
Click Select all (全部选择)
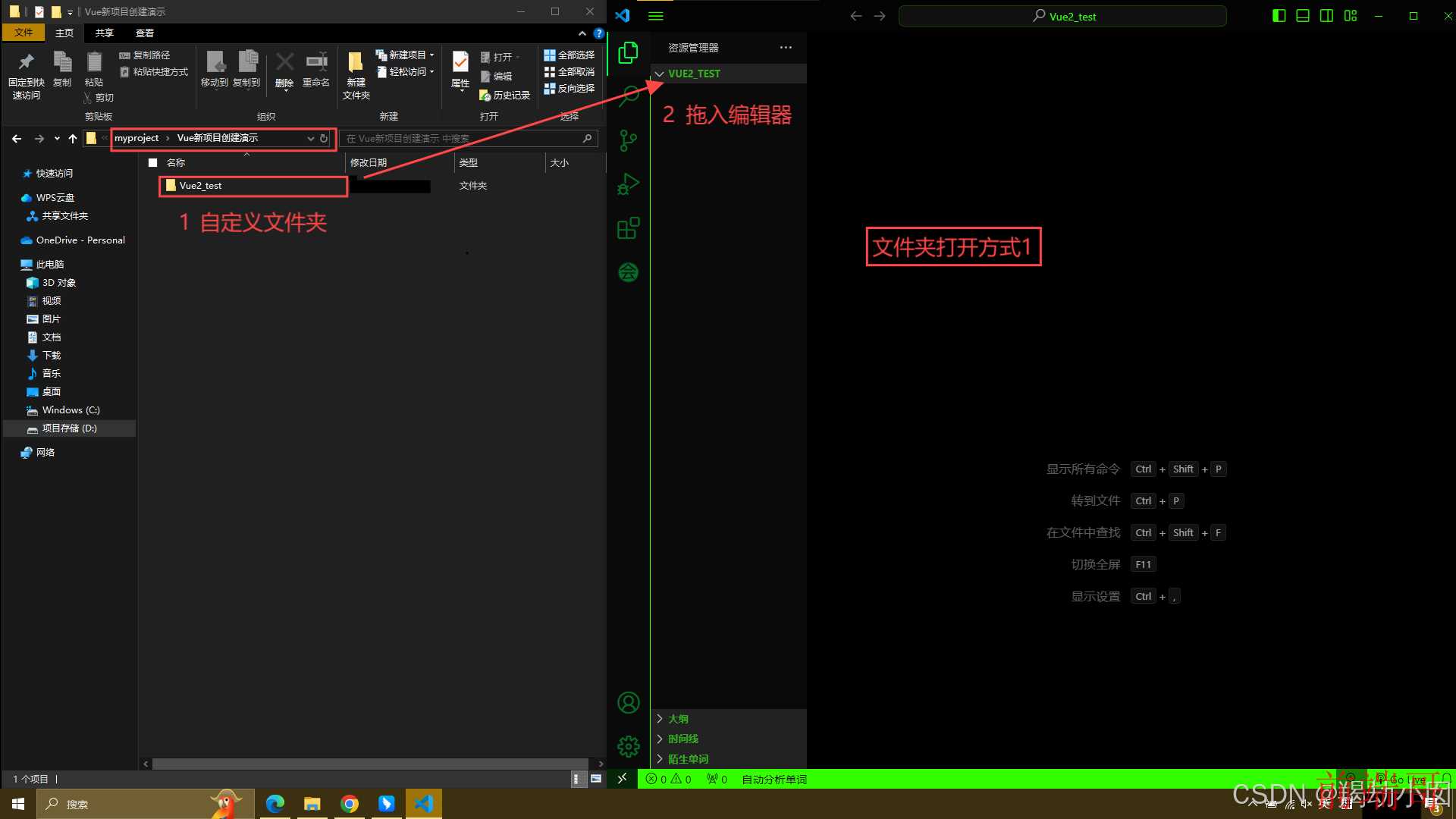(x=570, y=55)
